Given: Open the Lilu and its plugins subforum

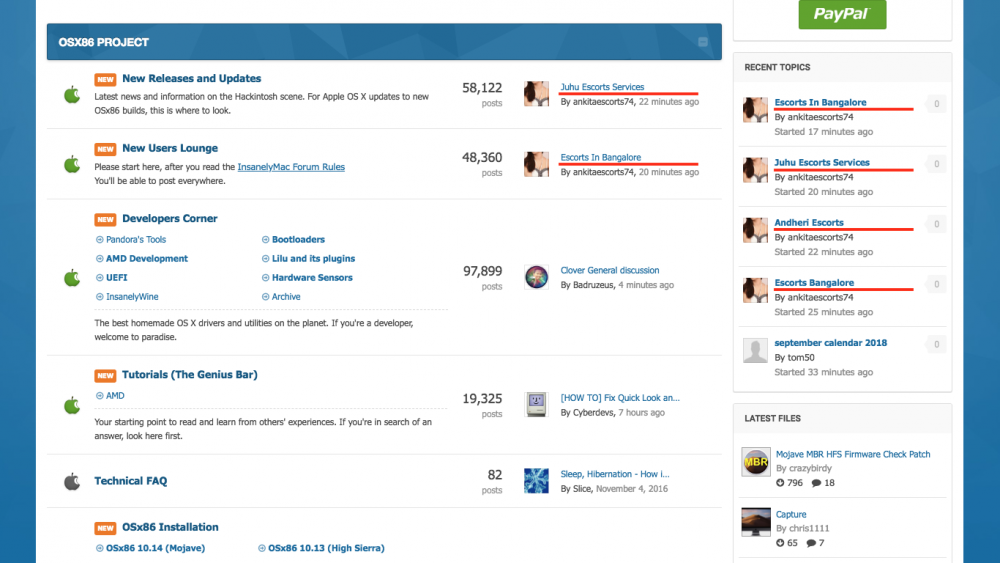Looking at the screenshot, I should [313, 258].
